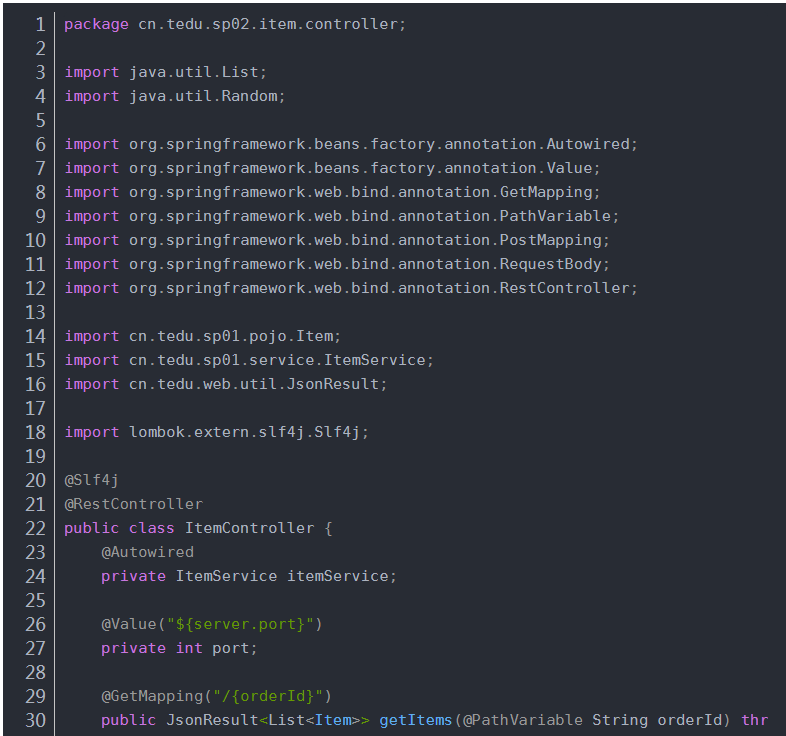Click the private ItemService itemService field
Image resolution: width=786 pixels, height=736 pixels.
[249, 576]
